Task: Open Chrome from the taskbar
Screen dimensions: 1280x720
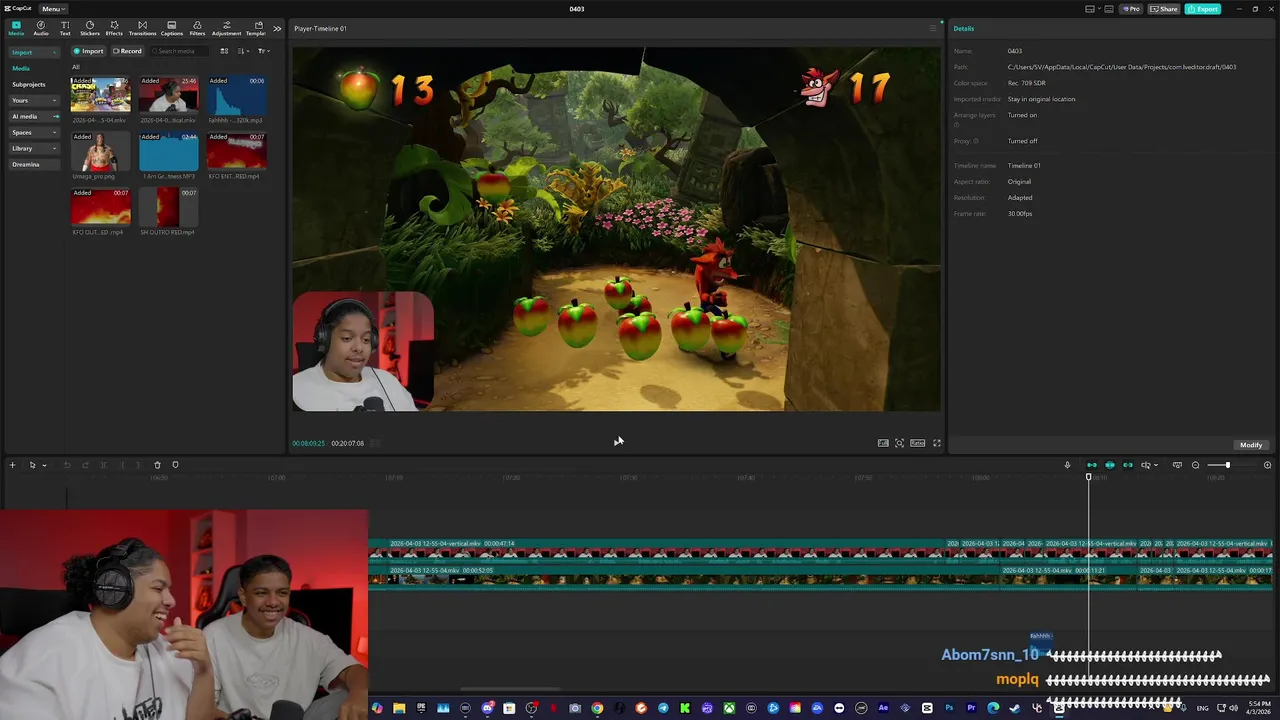Action: click(597, 708)
